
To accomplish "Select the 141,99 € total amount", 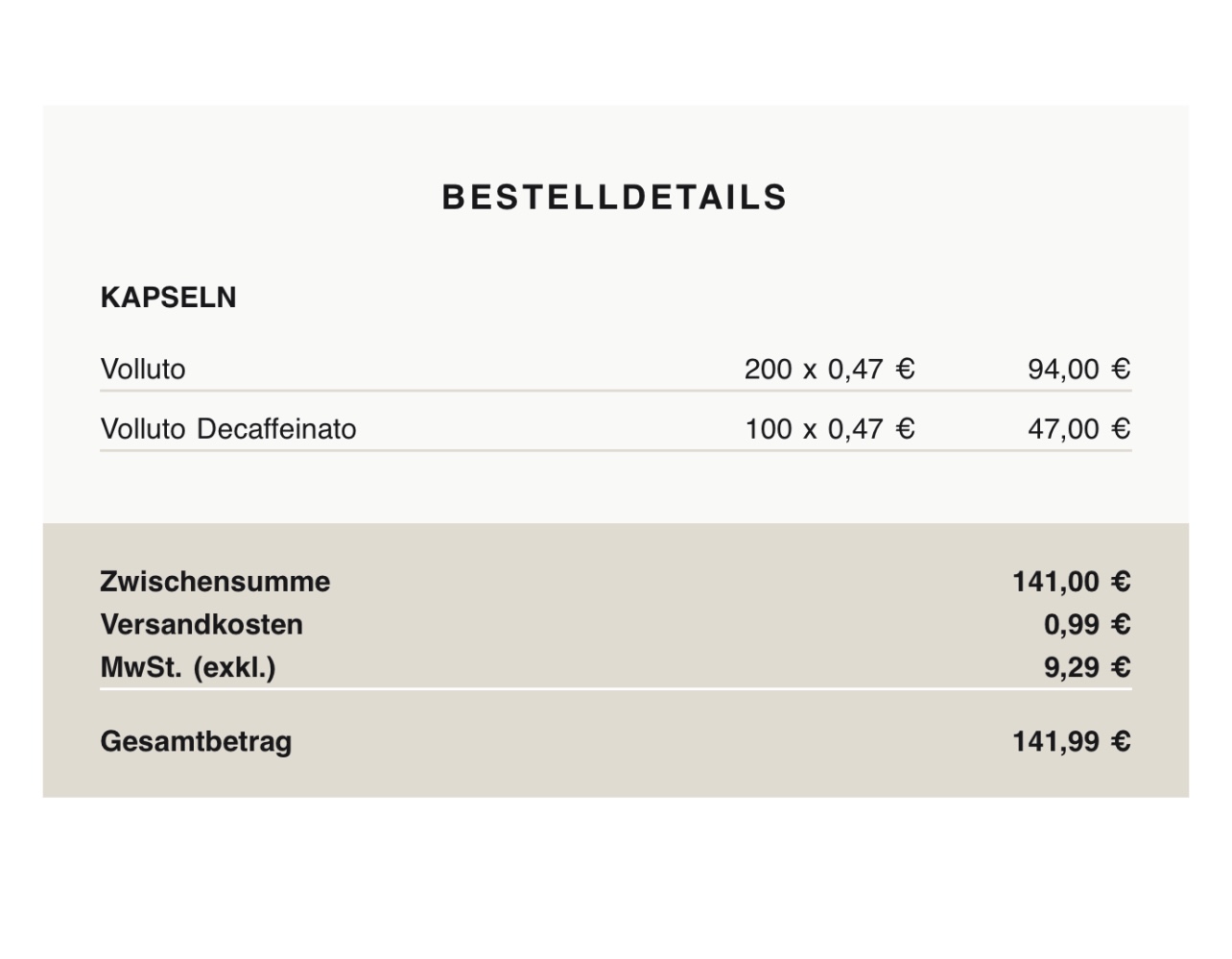I will point(1071,742).
